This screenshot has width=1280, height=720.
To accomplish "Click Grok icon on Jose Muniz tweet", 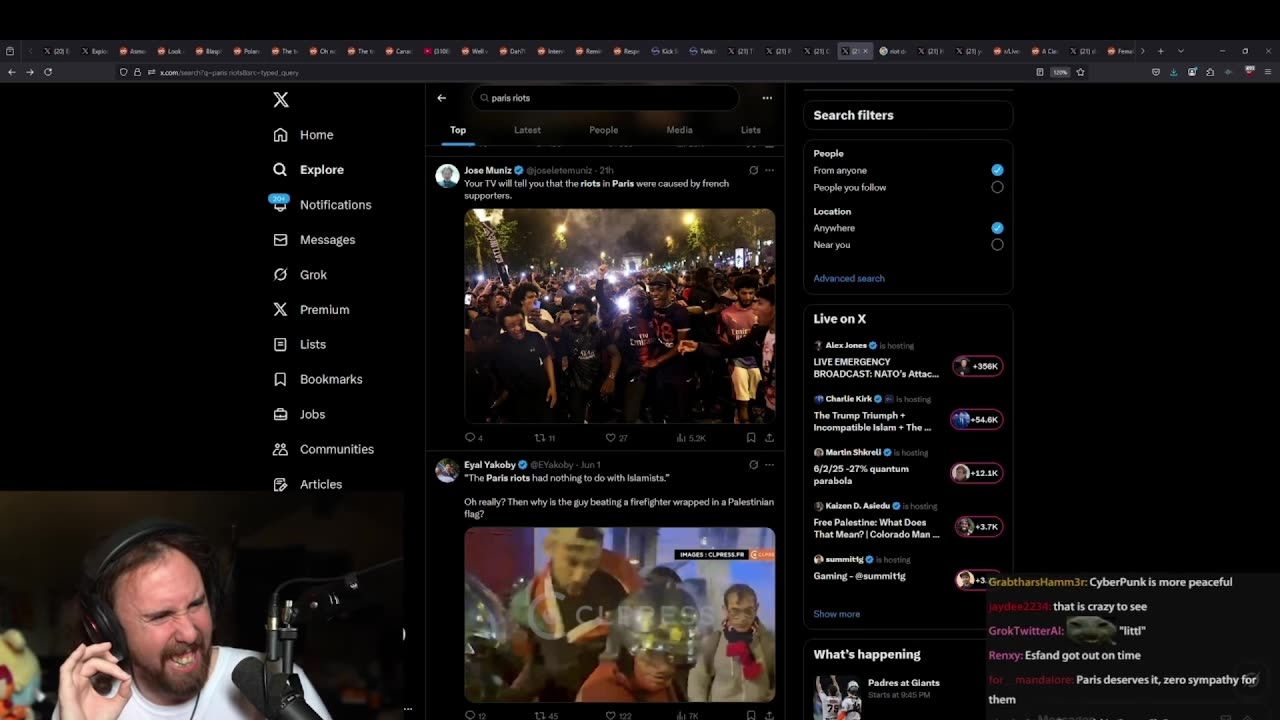I will [753, 170].
